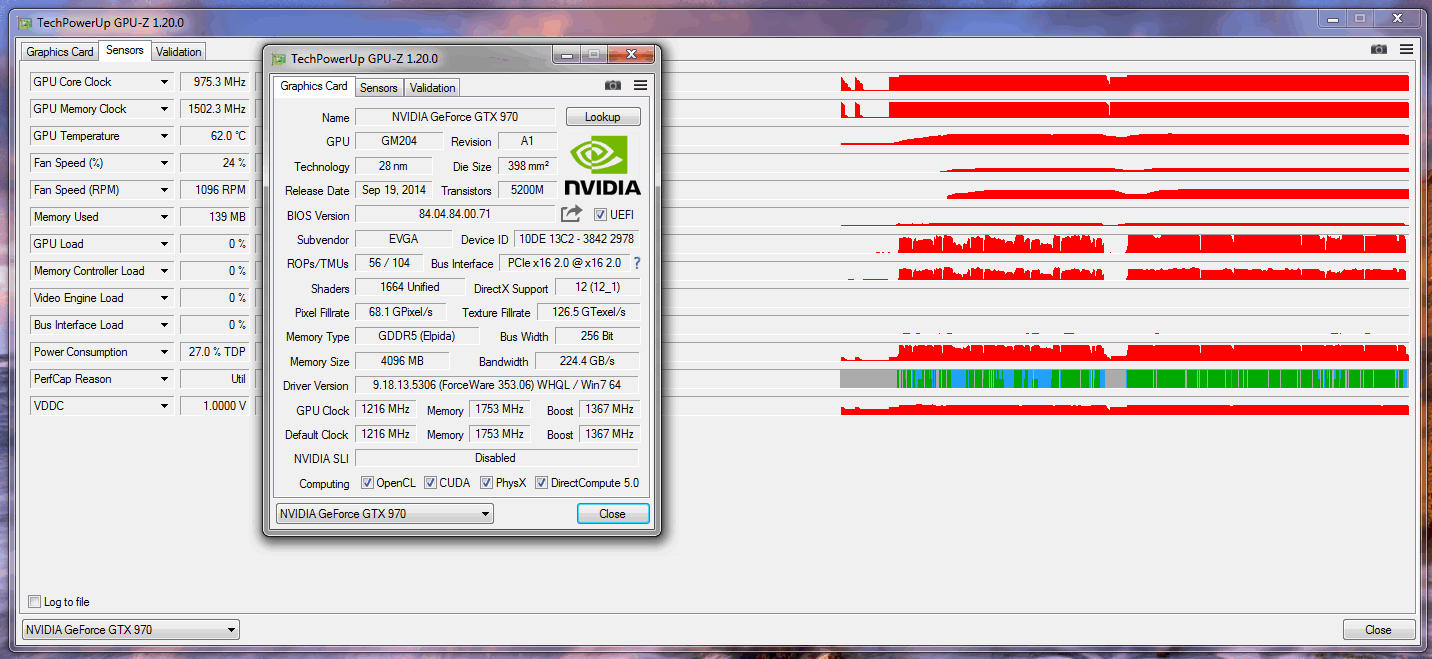Toggle the UEFI checkbox
This screenshot has width=1432, height=659.
[x=600, y=215]
